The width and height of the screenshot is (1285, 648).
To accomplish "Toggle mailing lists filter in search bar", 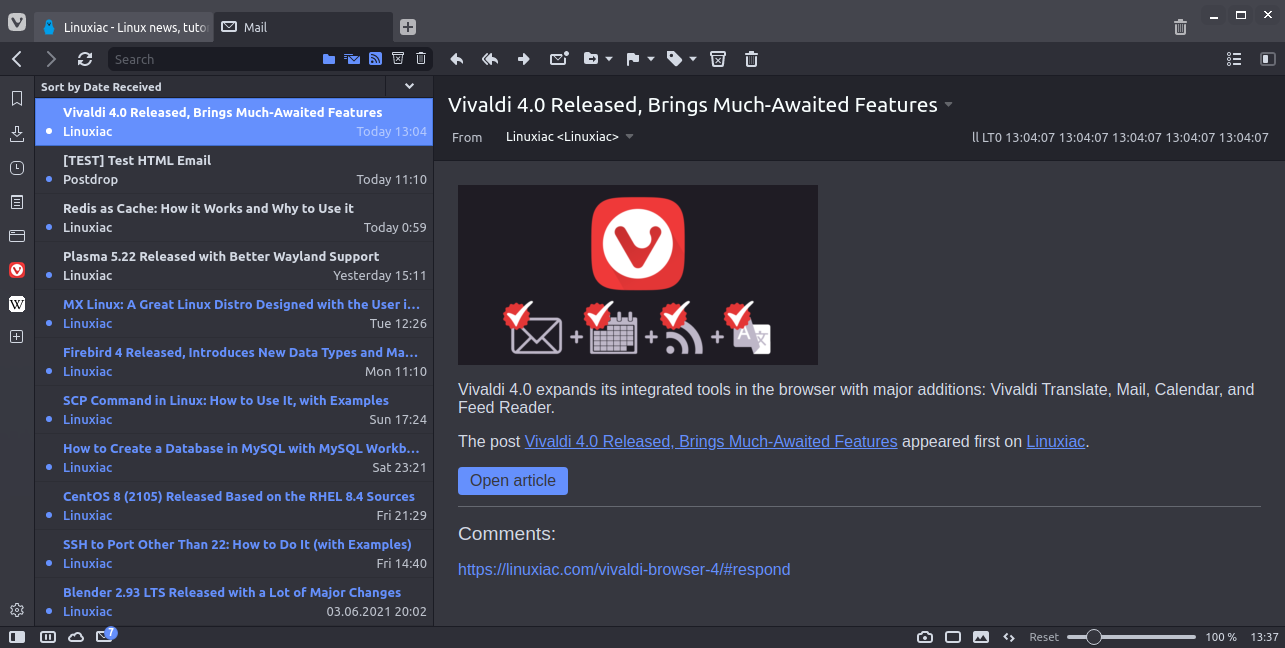I will click(x=352, y=59).
